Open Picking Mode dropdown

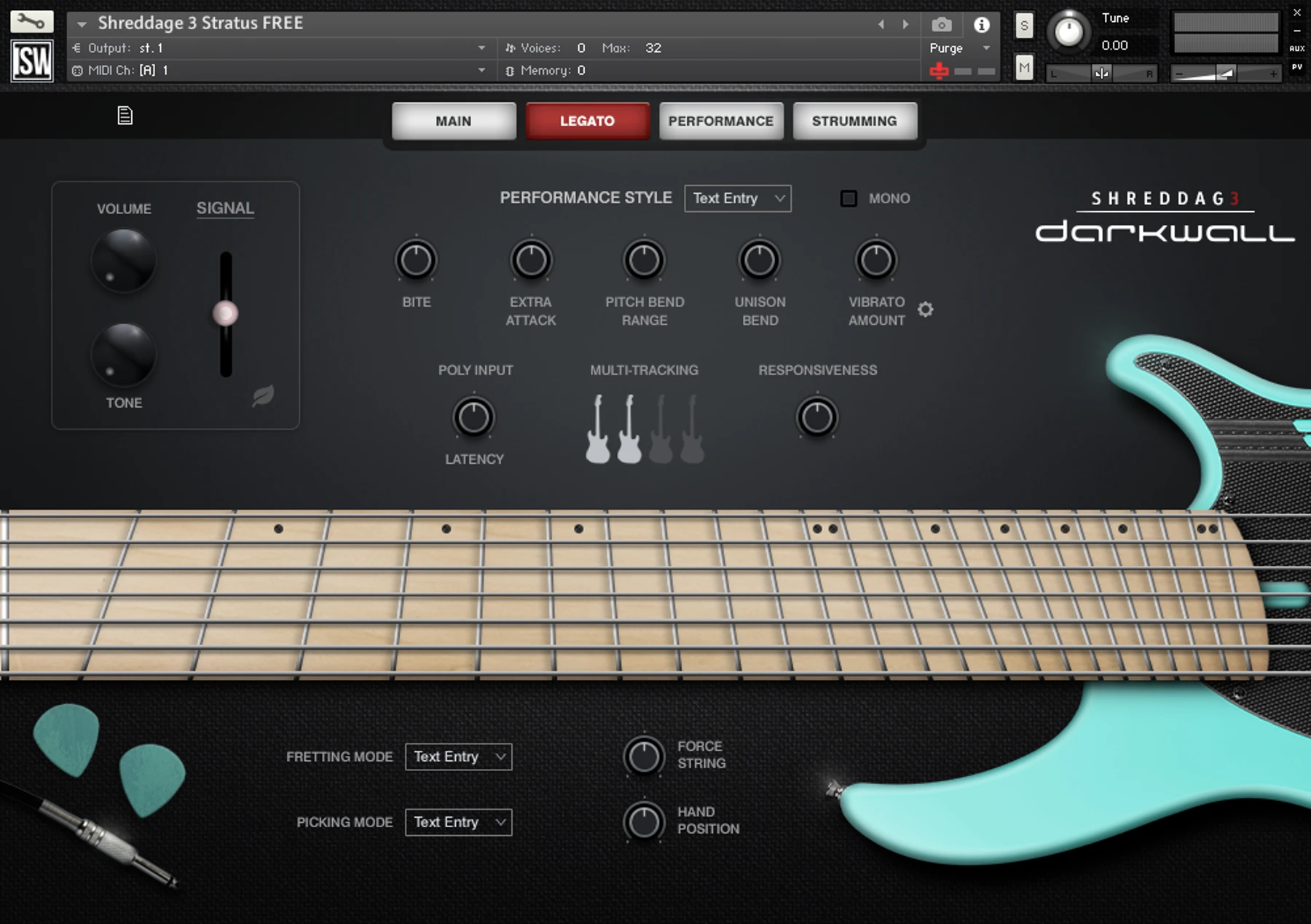click(458, 822)
